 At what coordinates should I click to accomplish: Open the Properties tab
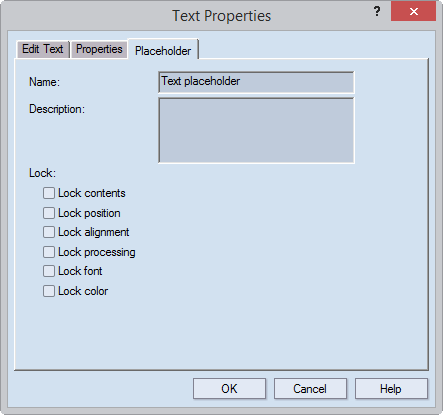(x=99, y=49)
